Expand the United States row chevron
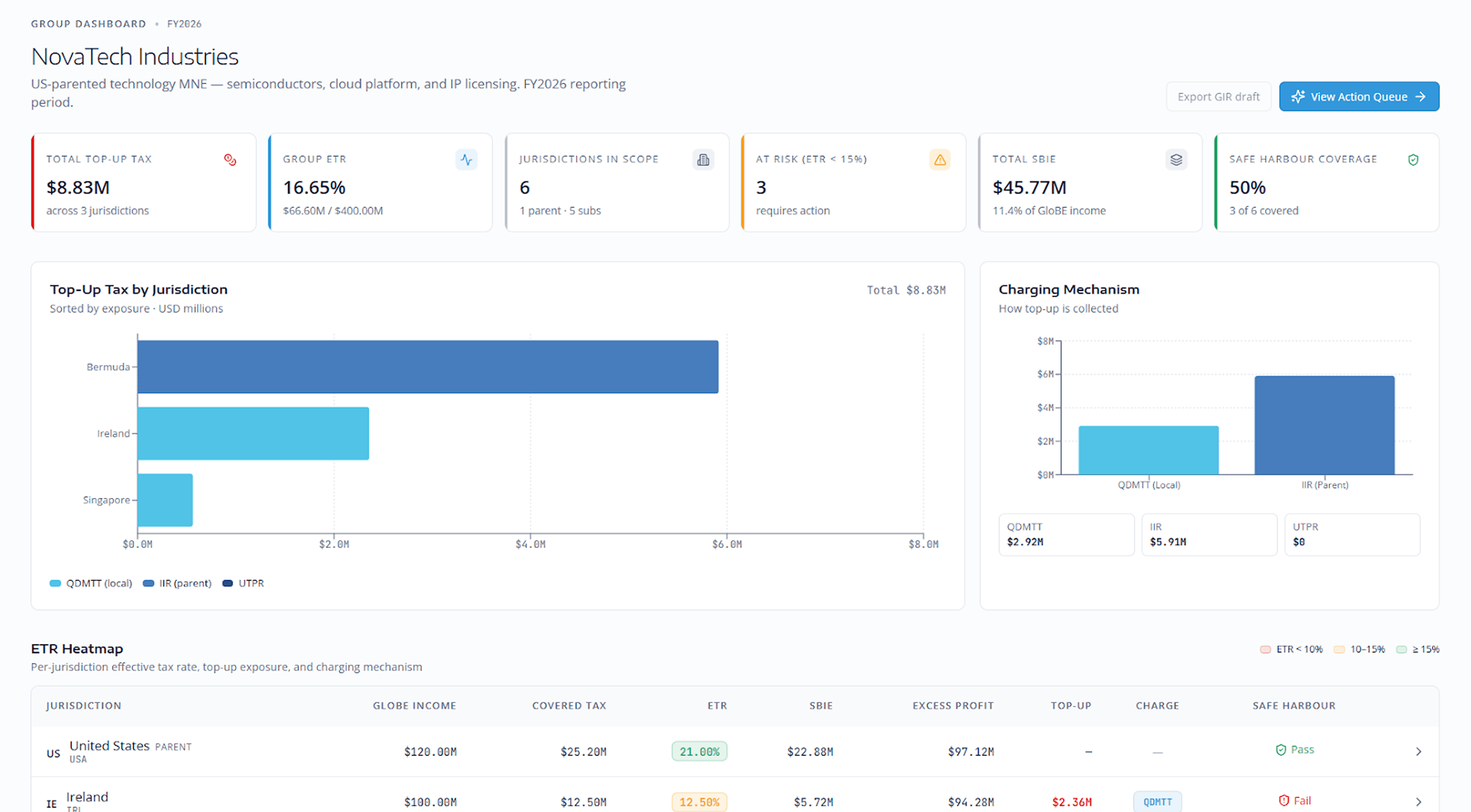1471x812 pixels. click(1419, 752)
